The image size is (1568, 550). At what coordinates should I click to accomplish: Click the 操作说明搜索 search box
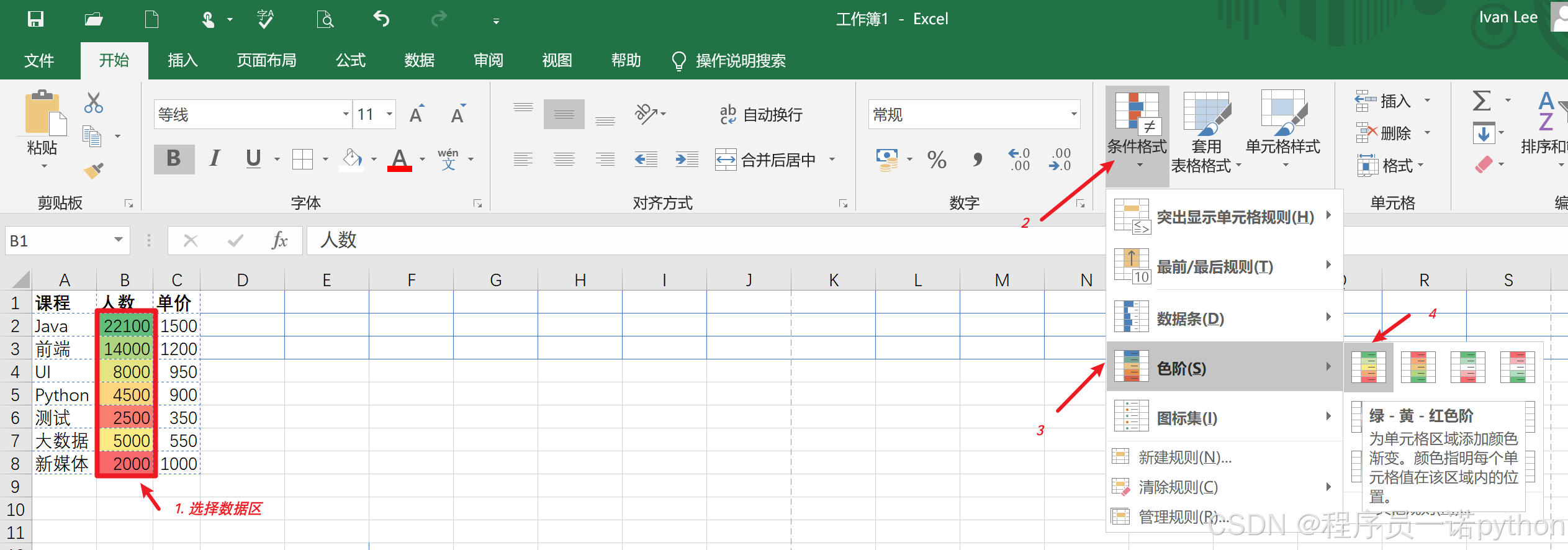pyautogui.click(x=729, y=61)
